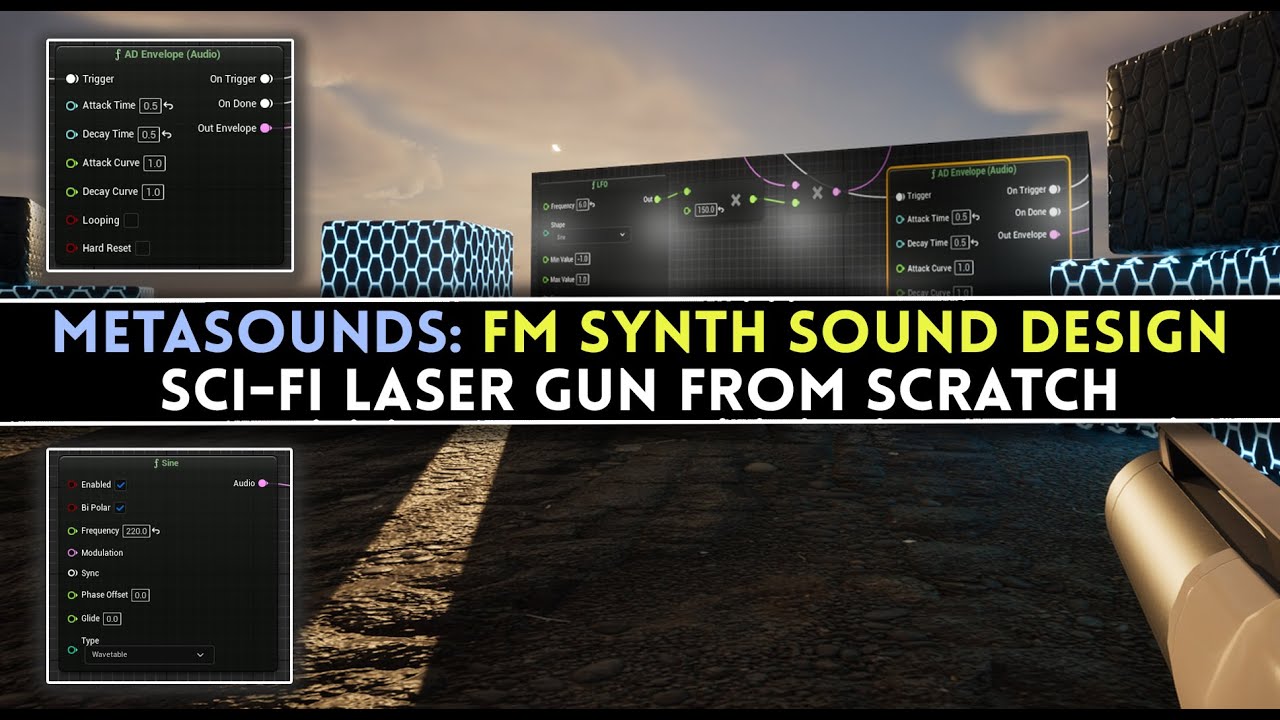
Task: Click the multiply node next to the 150.0 value
Action: [x=736, y=200]
